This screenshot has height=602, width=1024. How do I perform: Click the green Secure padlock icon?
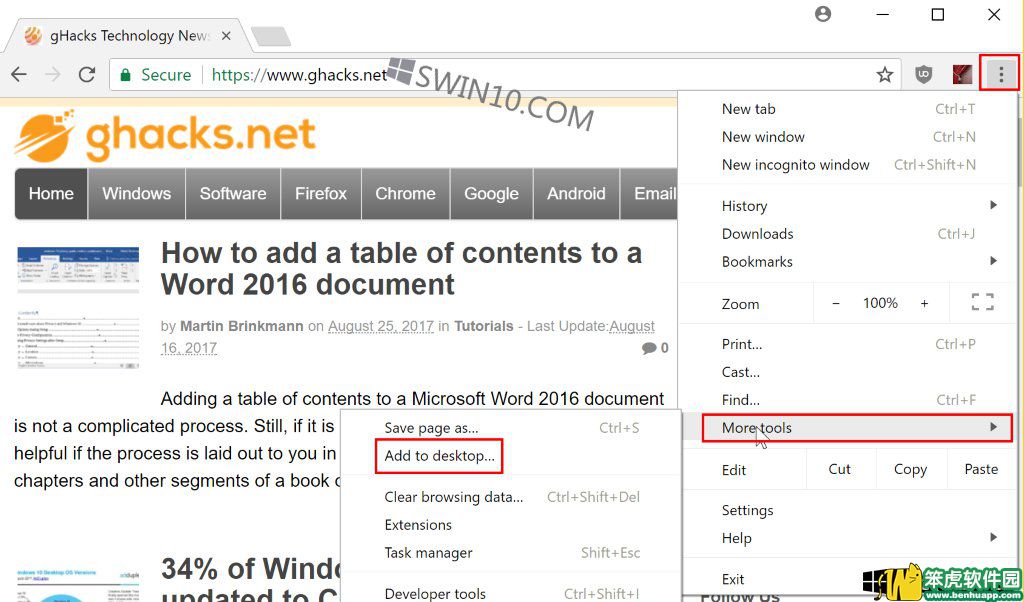(x=125, y=74)
